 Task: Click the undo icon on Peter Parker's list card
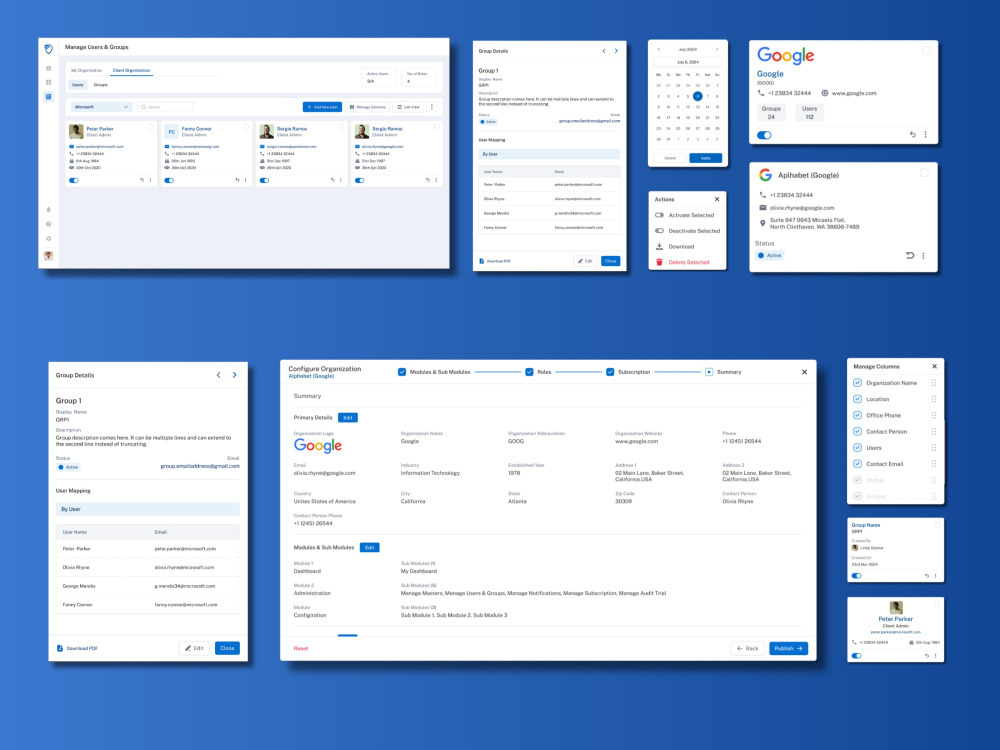tap(142, 180)
